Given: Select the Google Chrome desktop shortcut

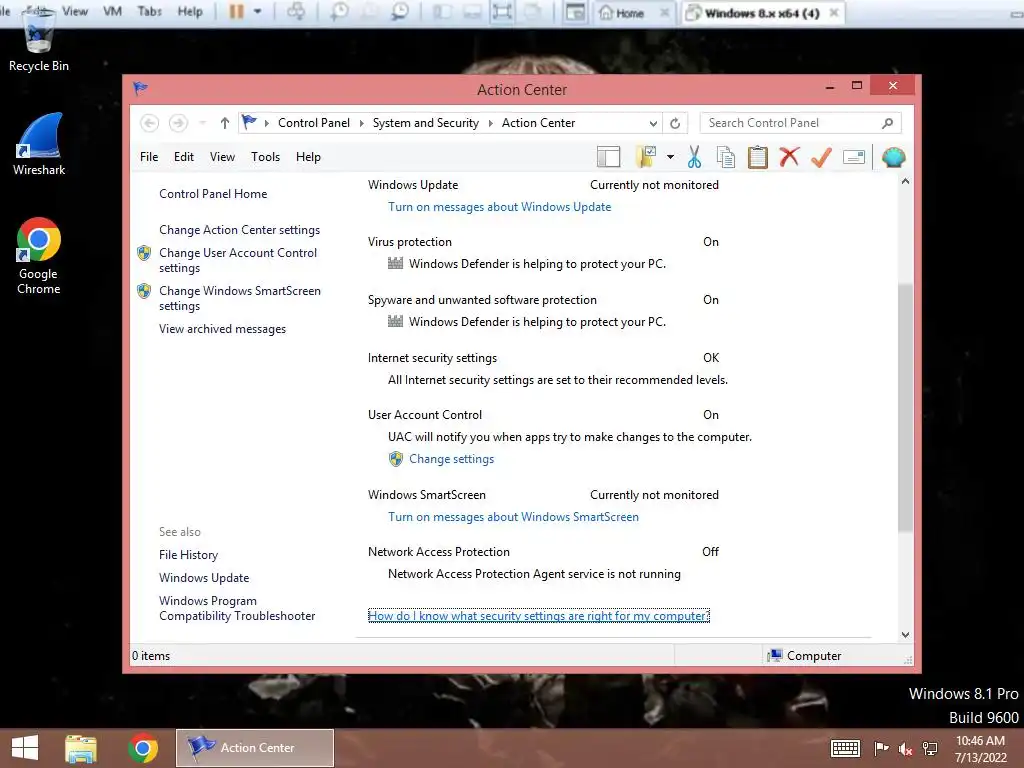Looking at the screenshot, I should [39, 256].
